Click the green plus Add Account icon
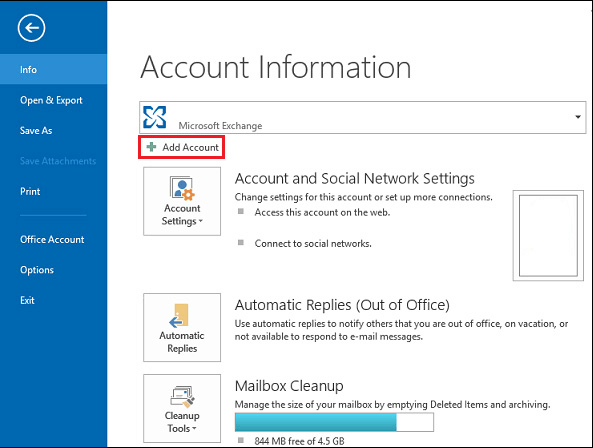 pyautogui.click(x=151, y=147)
